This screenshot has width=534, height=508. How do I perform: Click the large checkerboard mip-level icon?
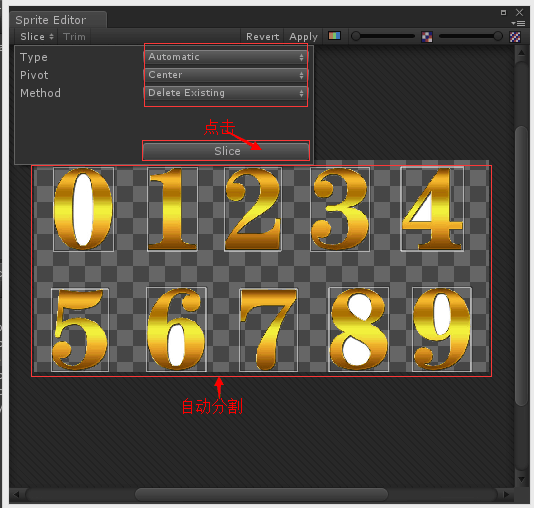[515, 36]
